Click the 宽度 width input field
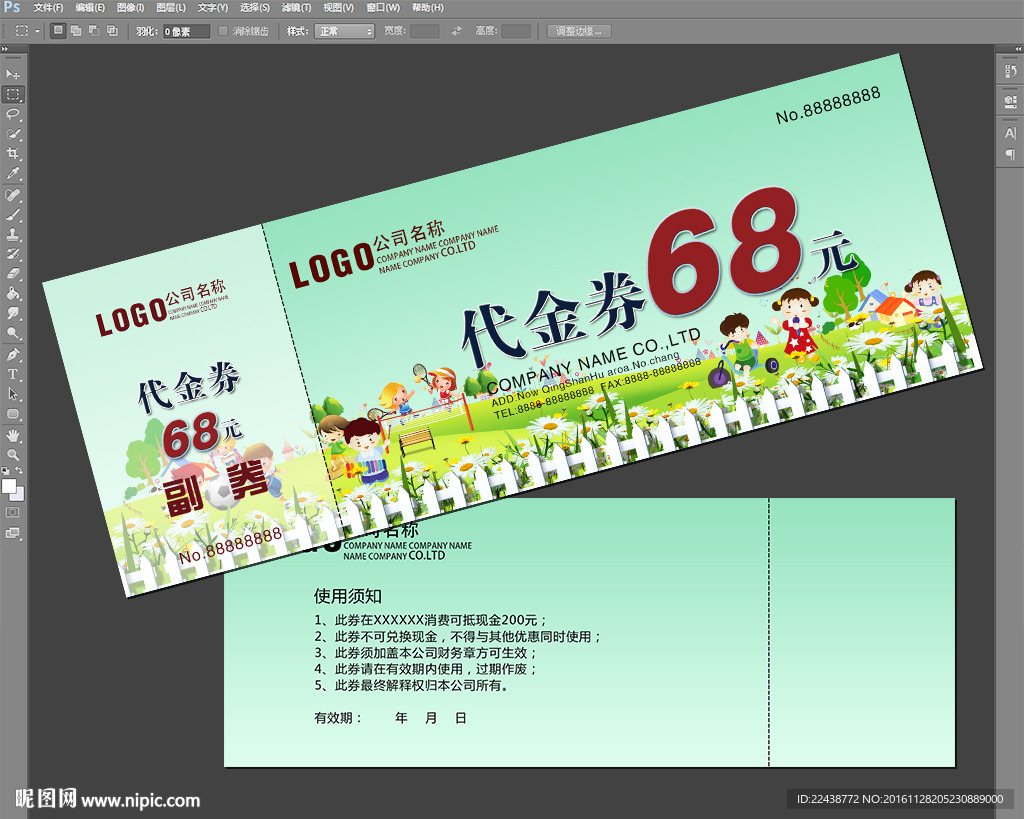Image resolution: width=1024 pixels, height=819 pixels. 424,31
